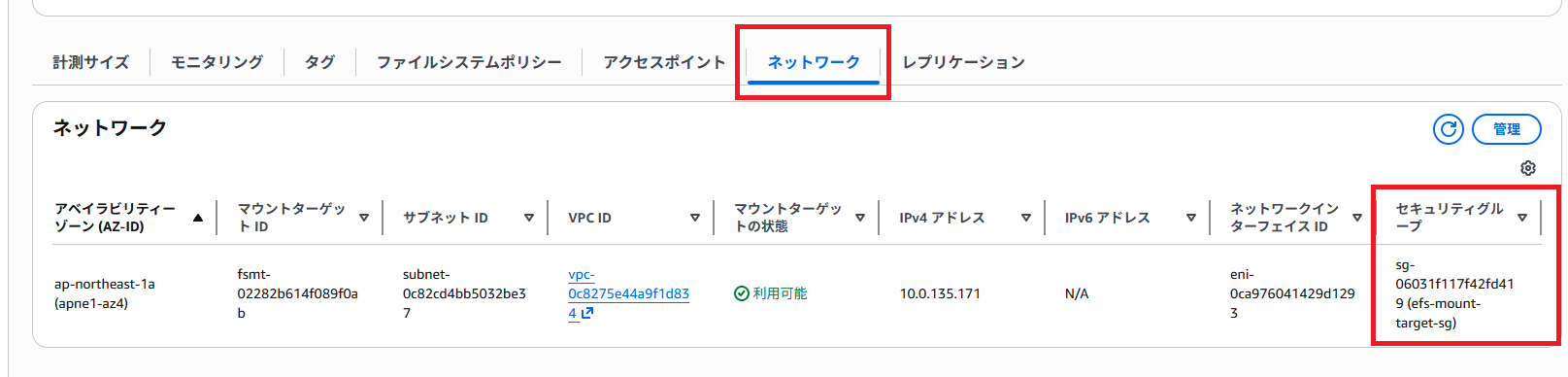The image size is (1568, 377).
Task: Open VPC ID column sort arrow
Action: pos(695,218)
